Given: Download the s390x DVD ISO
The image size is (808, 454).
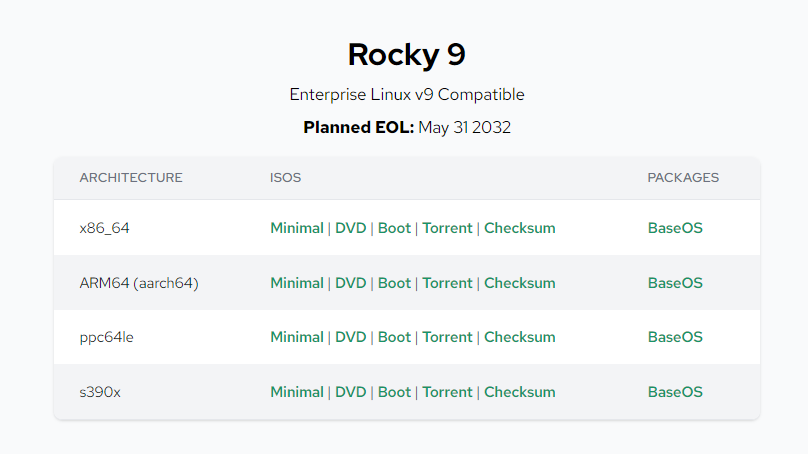Looking at the screenshot, I should pos(350,392).
